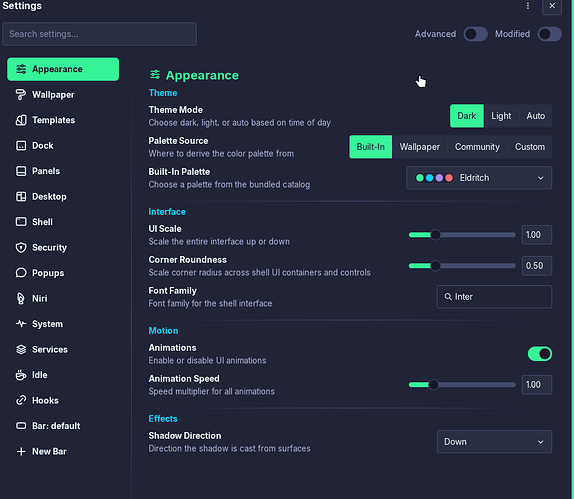Open the Popups speech bubble icon
This screenshot has height=499, width=574.
pos(21,273)
